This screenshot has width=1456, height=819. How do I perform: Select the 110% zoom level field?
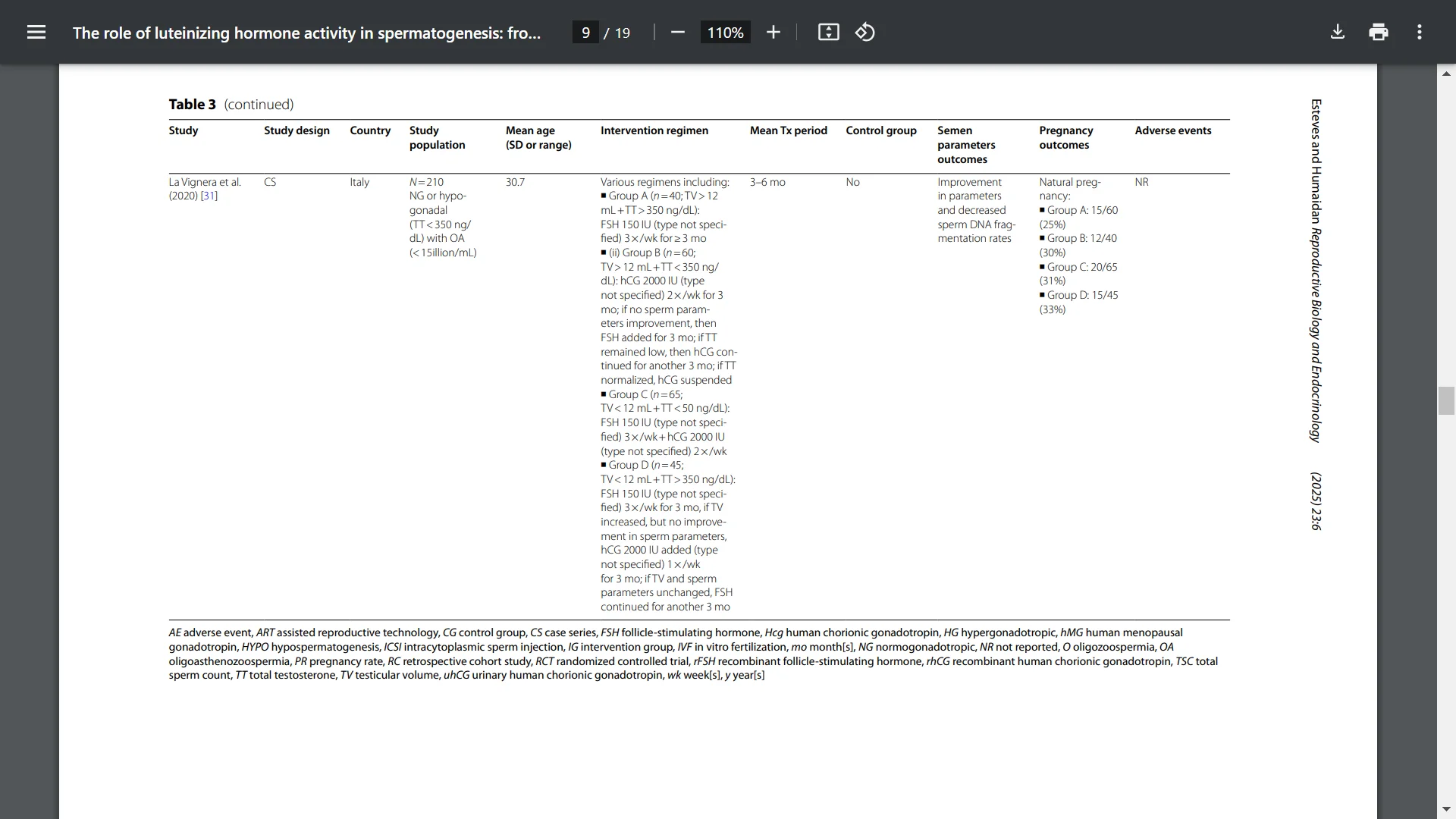tap(725, 33)
